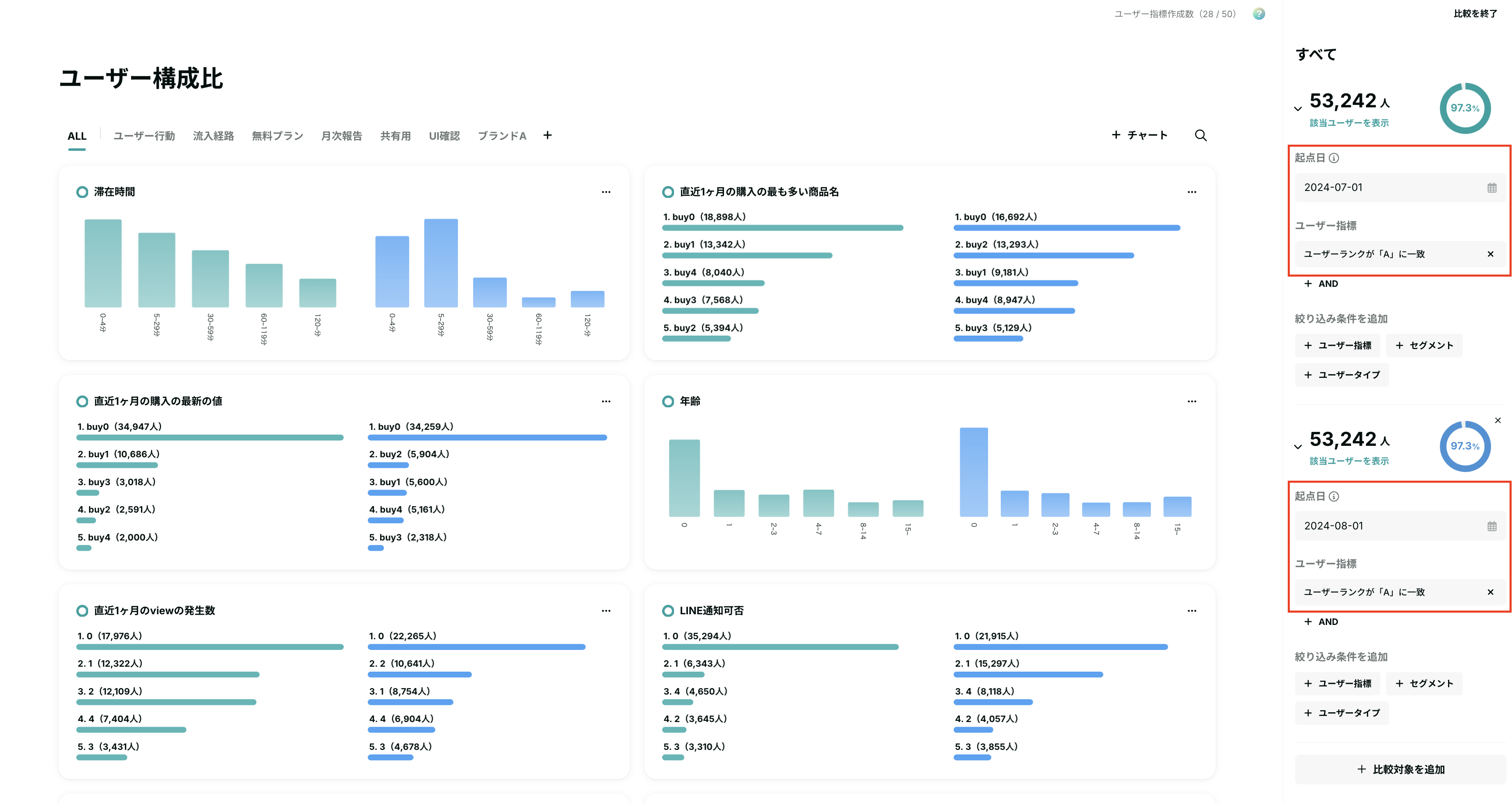This screenshot has width=1512, height=804.
Task: Open options menu for 直近1ヶ月の購入の最新の値 card
Action: [x=606, y=402]
